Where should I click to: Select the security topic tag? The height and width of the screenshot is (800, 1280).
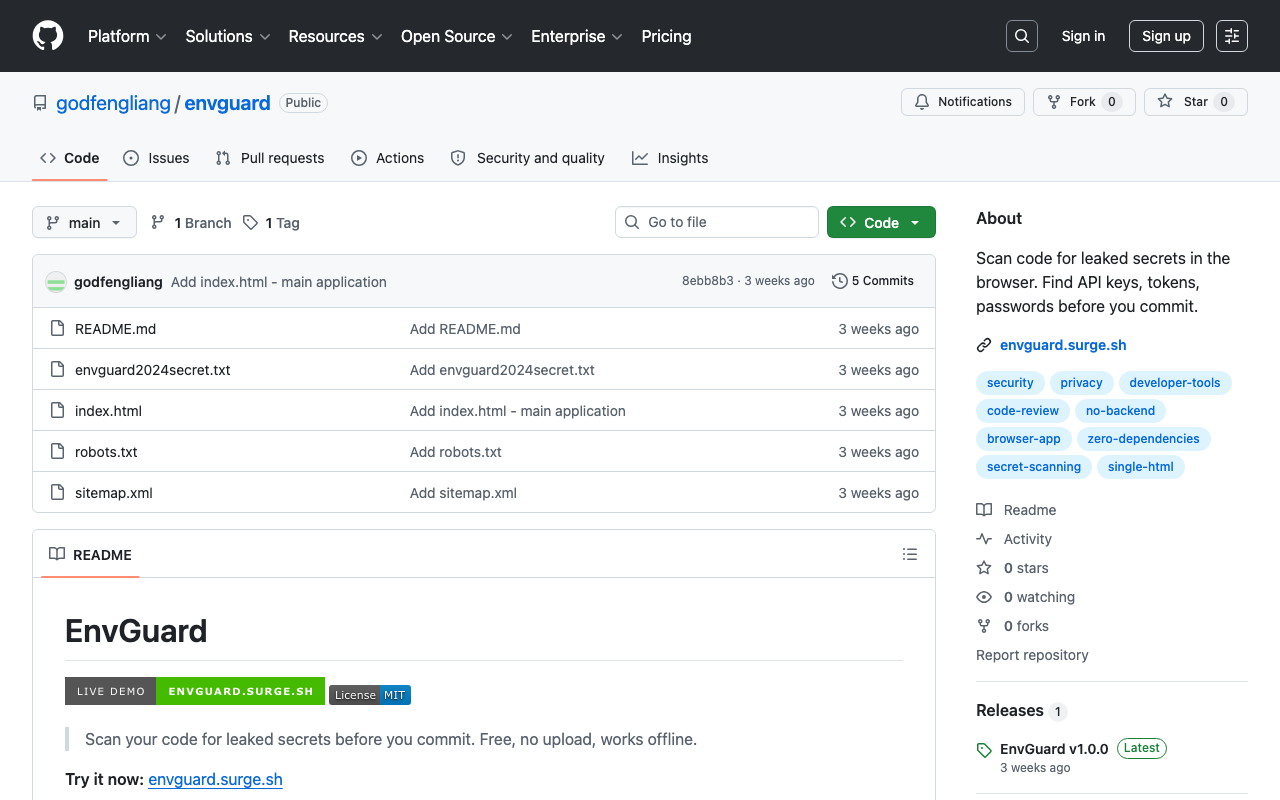point(1010,383)
